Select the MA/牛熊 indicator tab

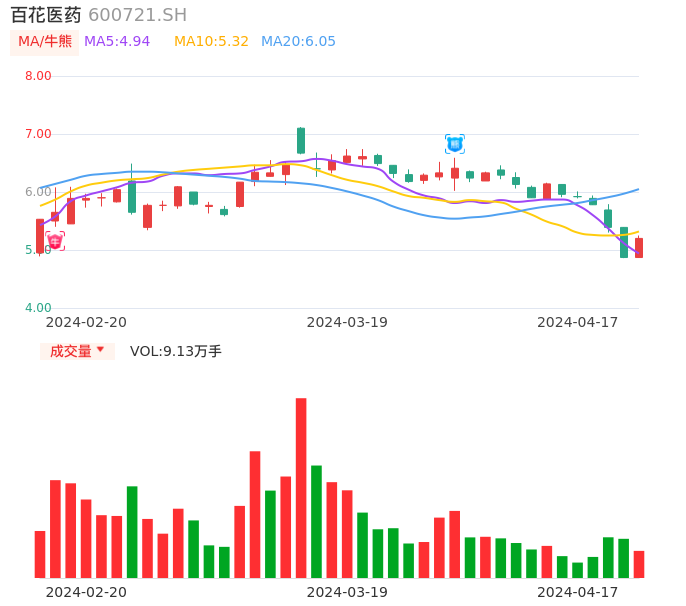tap(45, 42)
